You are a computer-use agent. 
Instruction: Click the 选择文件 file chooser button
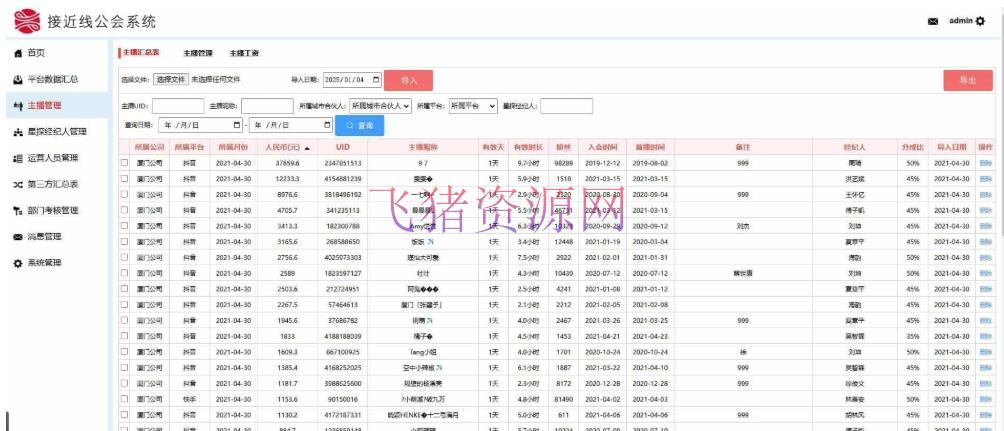(171, 79)
